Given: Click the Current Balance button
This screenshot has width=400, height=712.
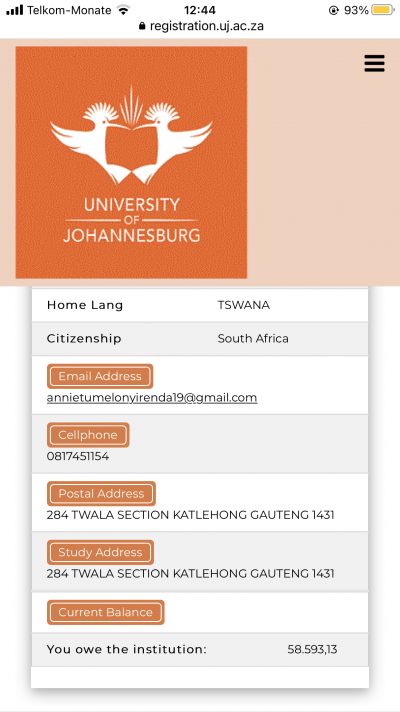Looking at the screenshot, I should tap(105, 612).
